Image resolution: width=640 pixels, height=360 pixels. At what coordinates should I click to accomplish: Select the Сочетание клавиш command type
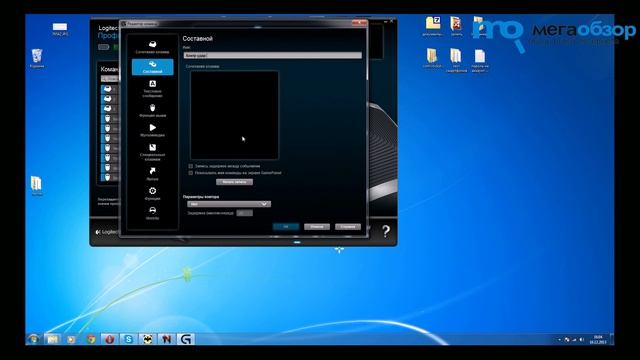click(x=152, y=47)
